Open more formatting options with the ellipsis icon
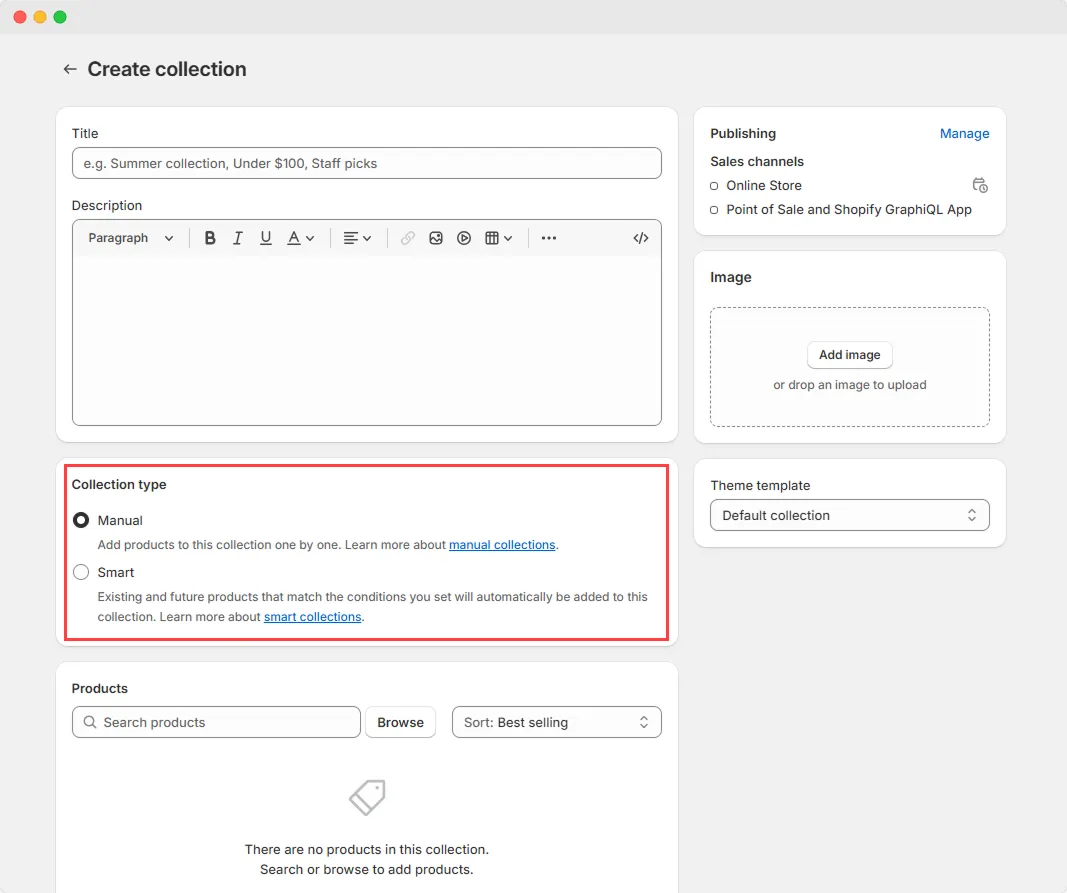 pos(548,237)
